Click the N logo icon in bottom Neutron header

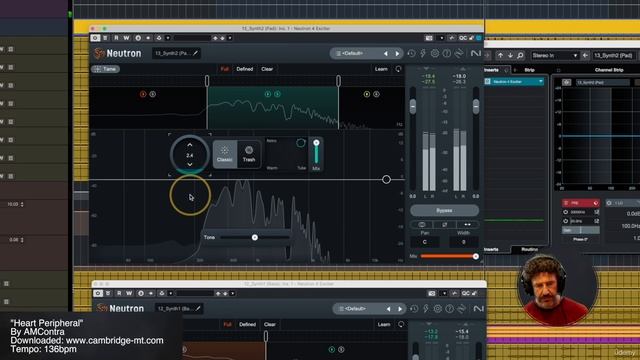[x=478, y=309]
